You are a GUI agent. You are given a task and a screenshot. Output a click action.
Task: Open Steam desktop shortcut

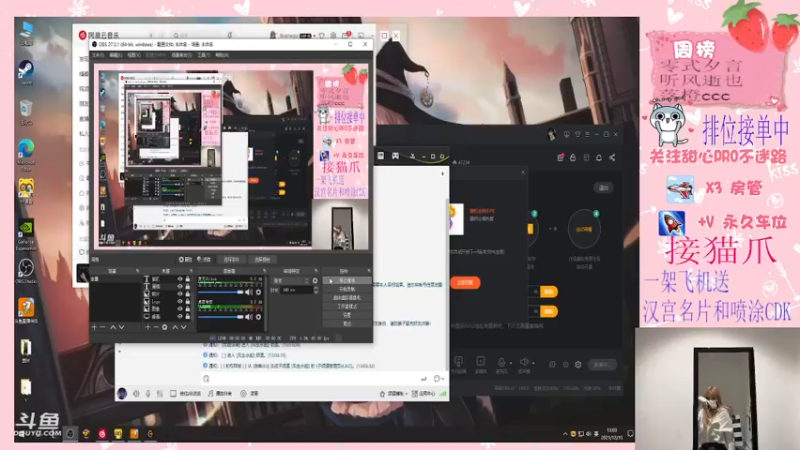tap(26, 71)
